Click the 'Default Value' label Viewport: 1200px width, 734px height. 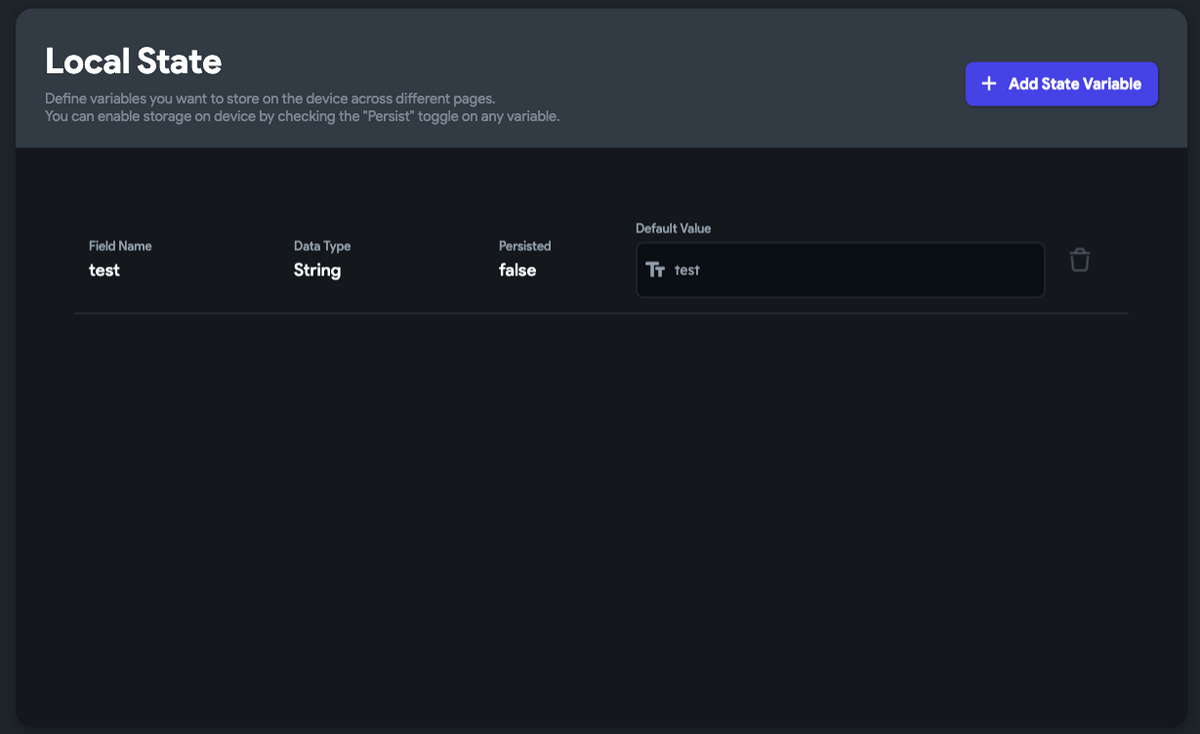coord(673,229)
